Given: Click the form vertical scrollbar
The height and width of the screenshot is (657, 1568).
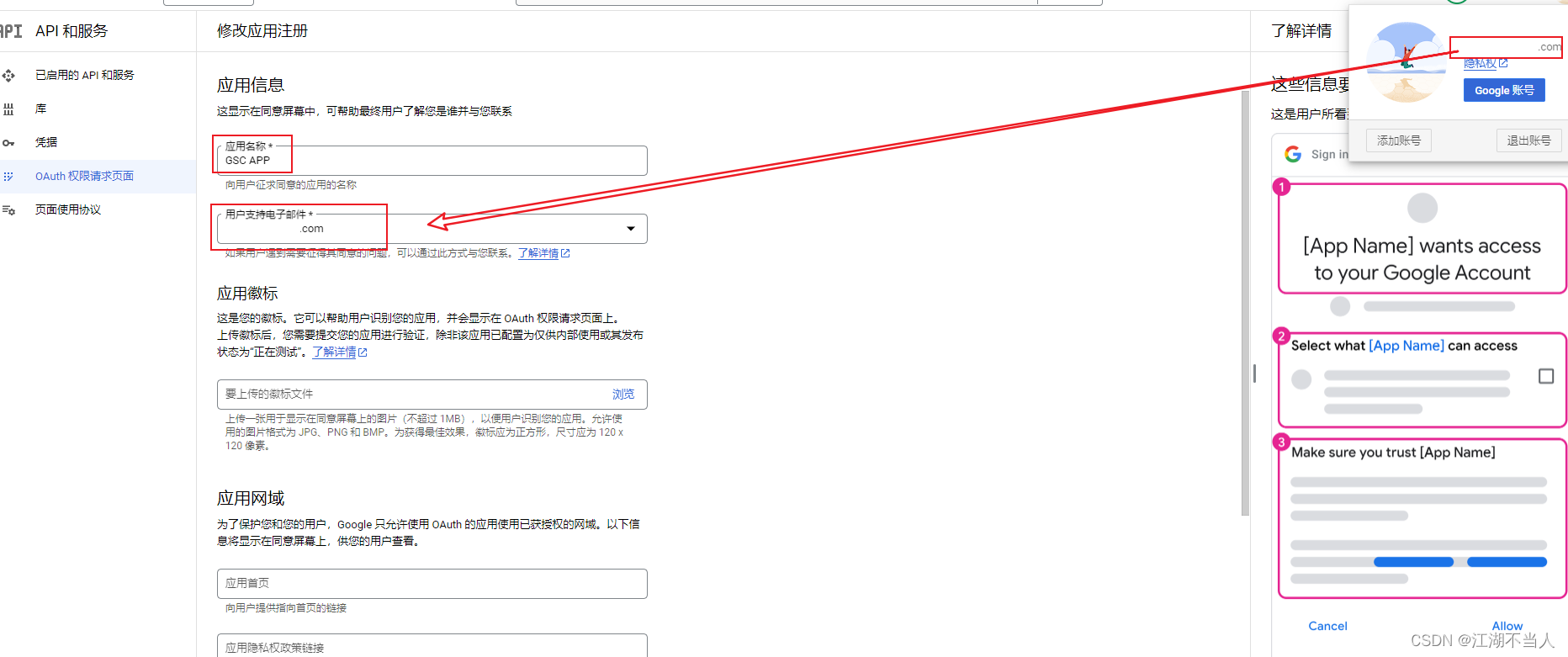Looking at the screenshot, I should [x=1245, y=303].
